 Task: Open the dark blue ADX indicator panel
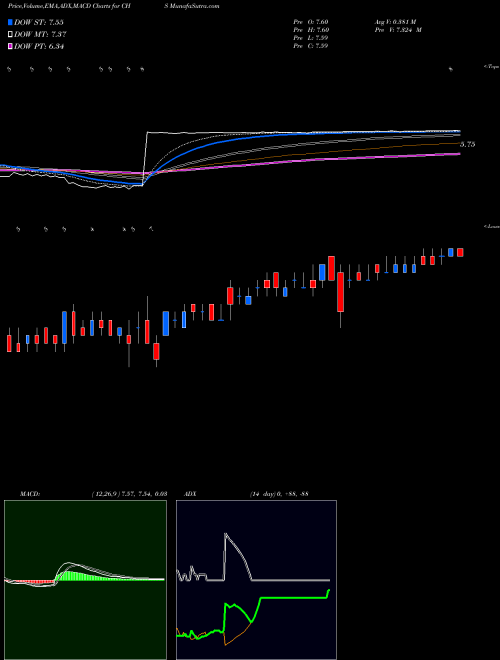[256, 580]
